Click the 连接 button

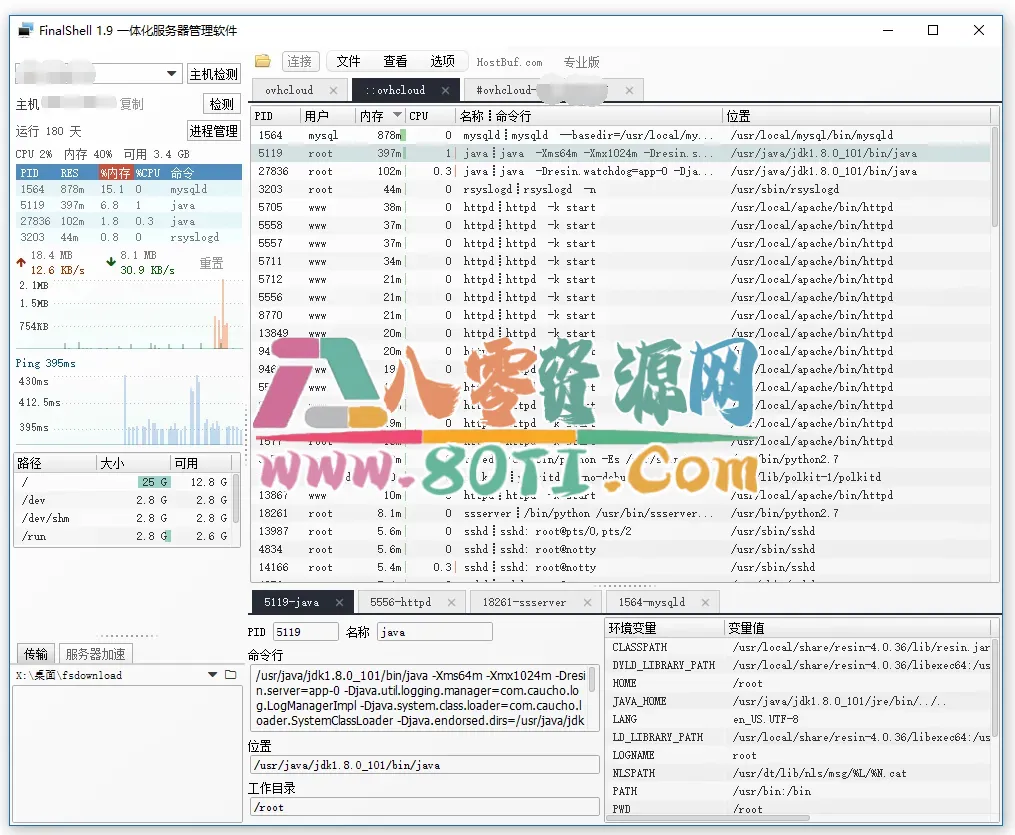(299, 60)
